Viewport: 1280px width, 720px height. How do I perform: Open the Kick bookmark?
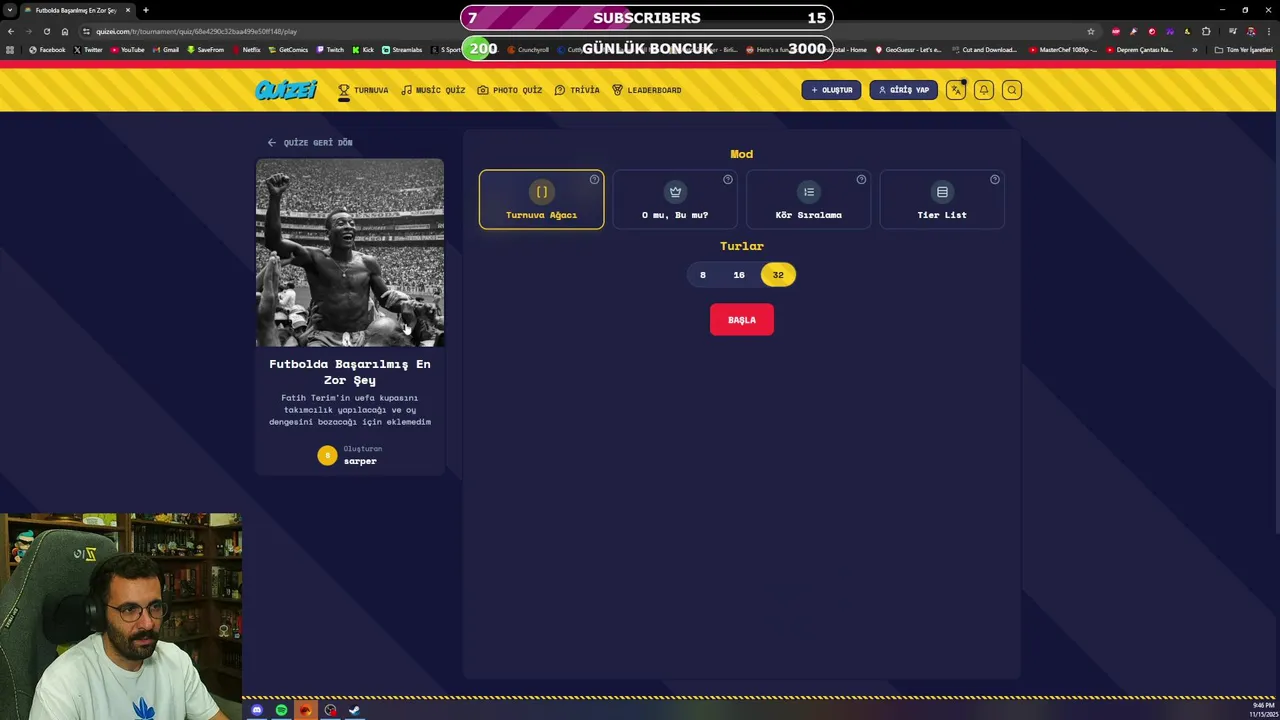pyautogui.click(x=363, y=49)
